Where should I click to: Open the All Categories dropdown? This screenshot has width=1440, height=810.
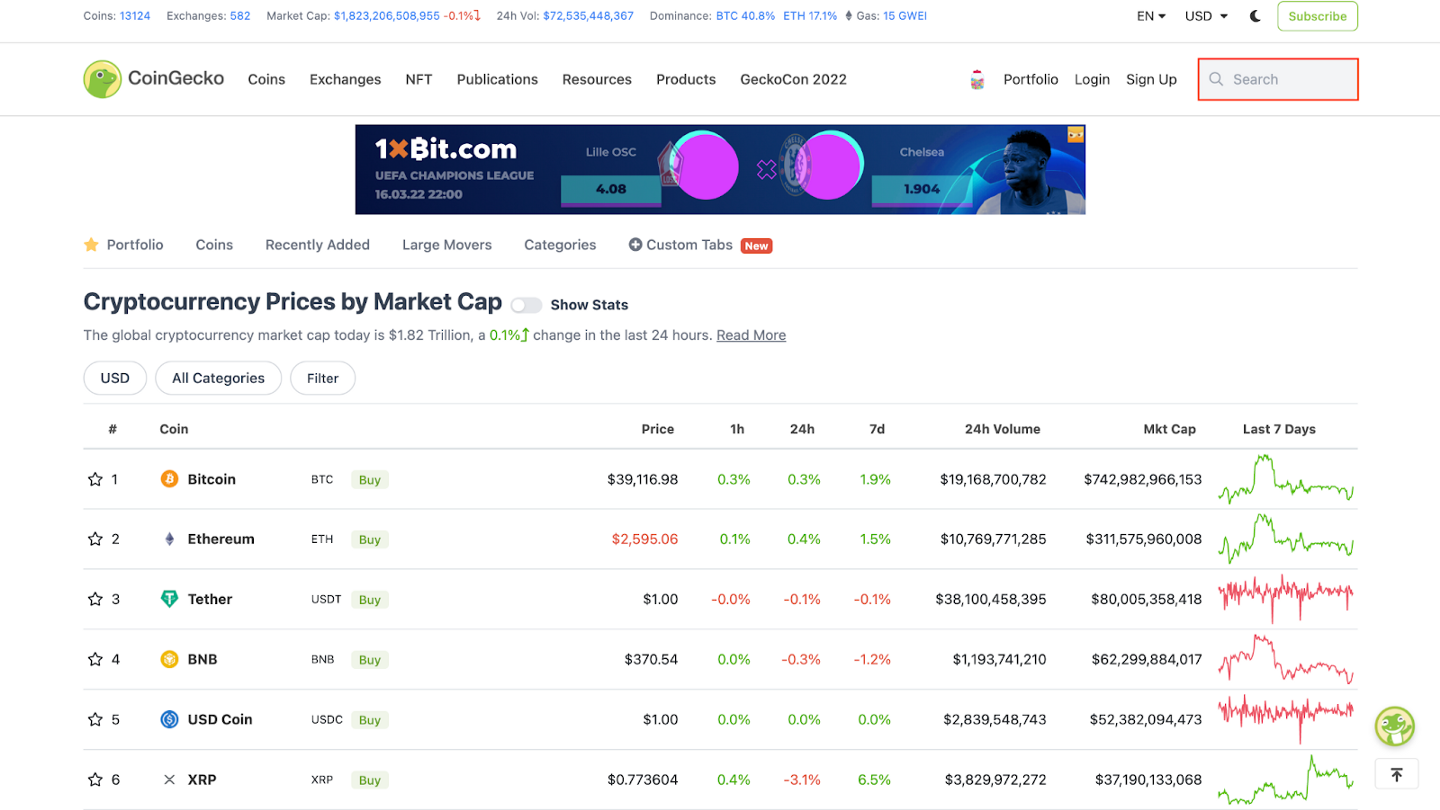pyautogui.click(x=218, y=378)
